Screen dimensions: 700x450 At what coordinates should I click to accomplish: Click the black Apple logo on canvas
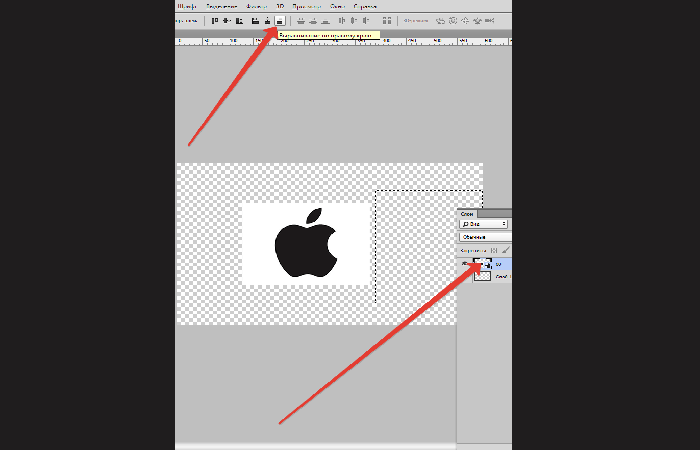[x=305, y=243]
